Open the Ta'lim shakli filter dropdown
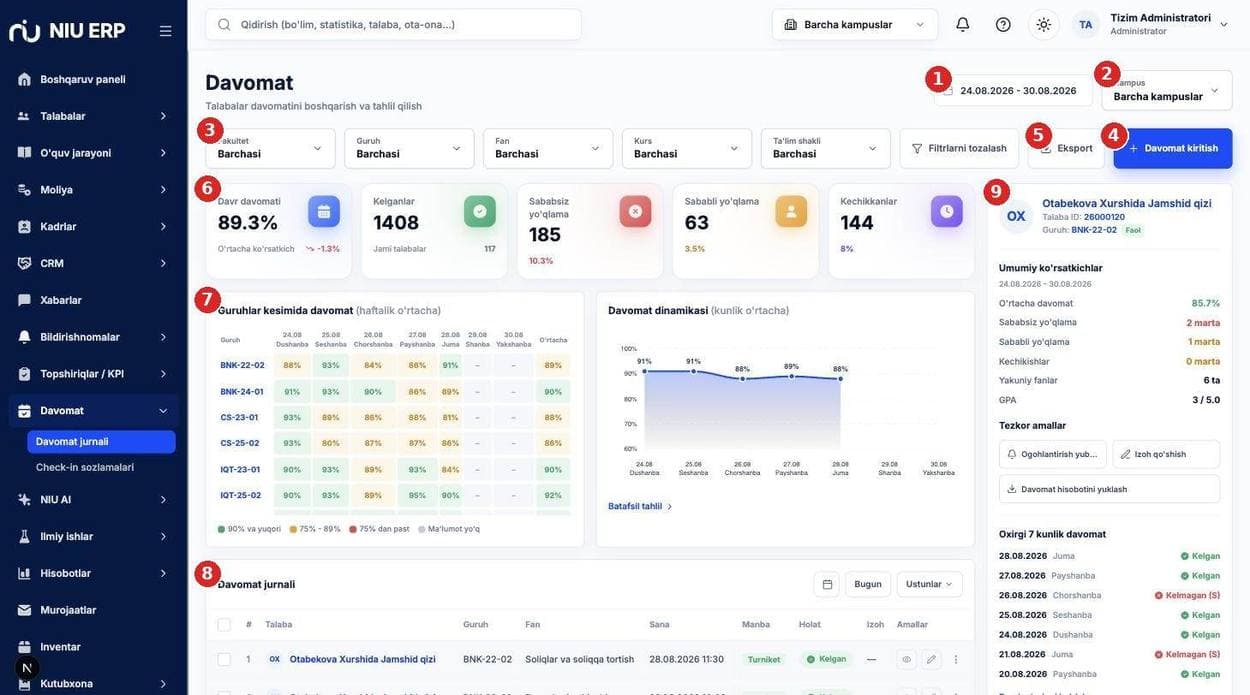The height and width of the screenshot is (695, 1250). pyautogui.click(x=826, y=148)
